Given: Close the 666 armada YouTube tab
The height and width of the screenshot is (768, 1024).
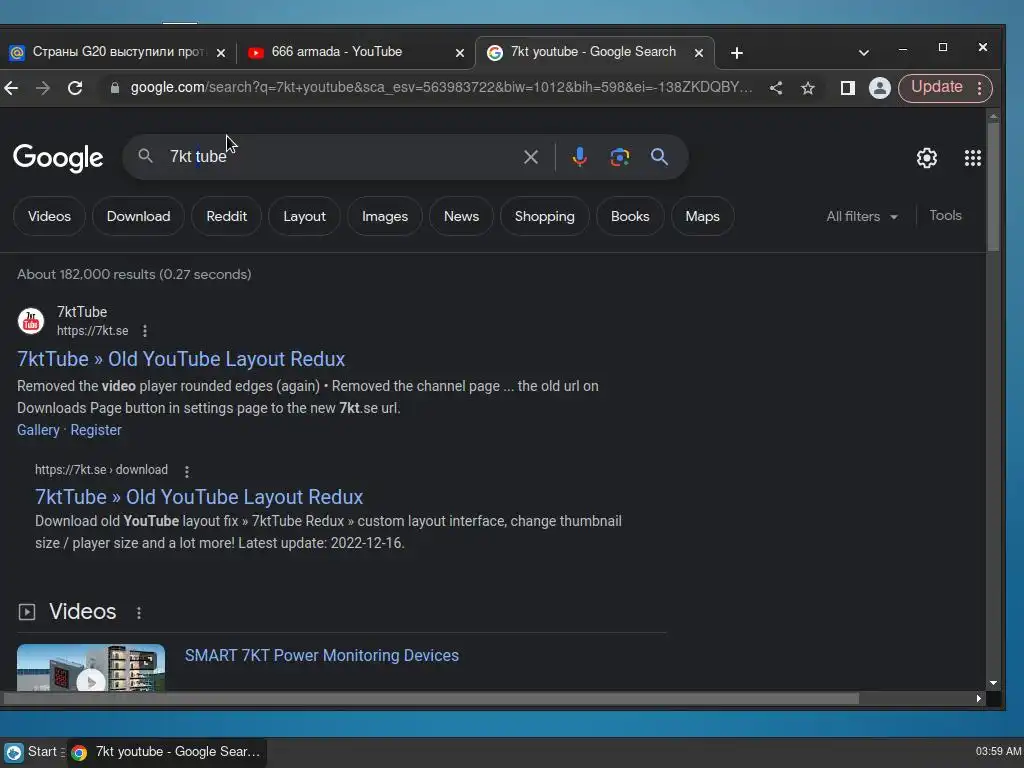Looking at the screenshot, I should click(x=460, y=53).
